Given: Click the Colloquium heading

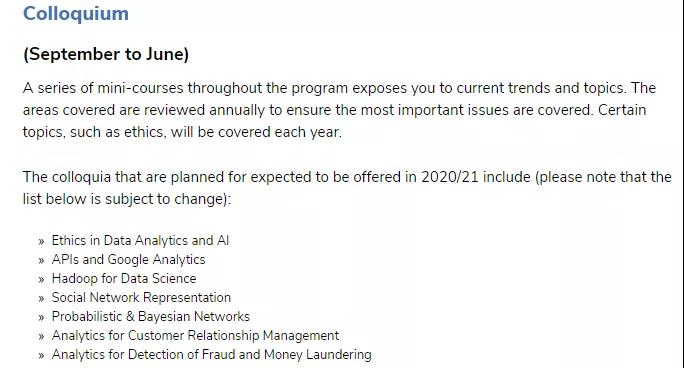Looking at the screenshot, I should tap(75, 14).
